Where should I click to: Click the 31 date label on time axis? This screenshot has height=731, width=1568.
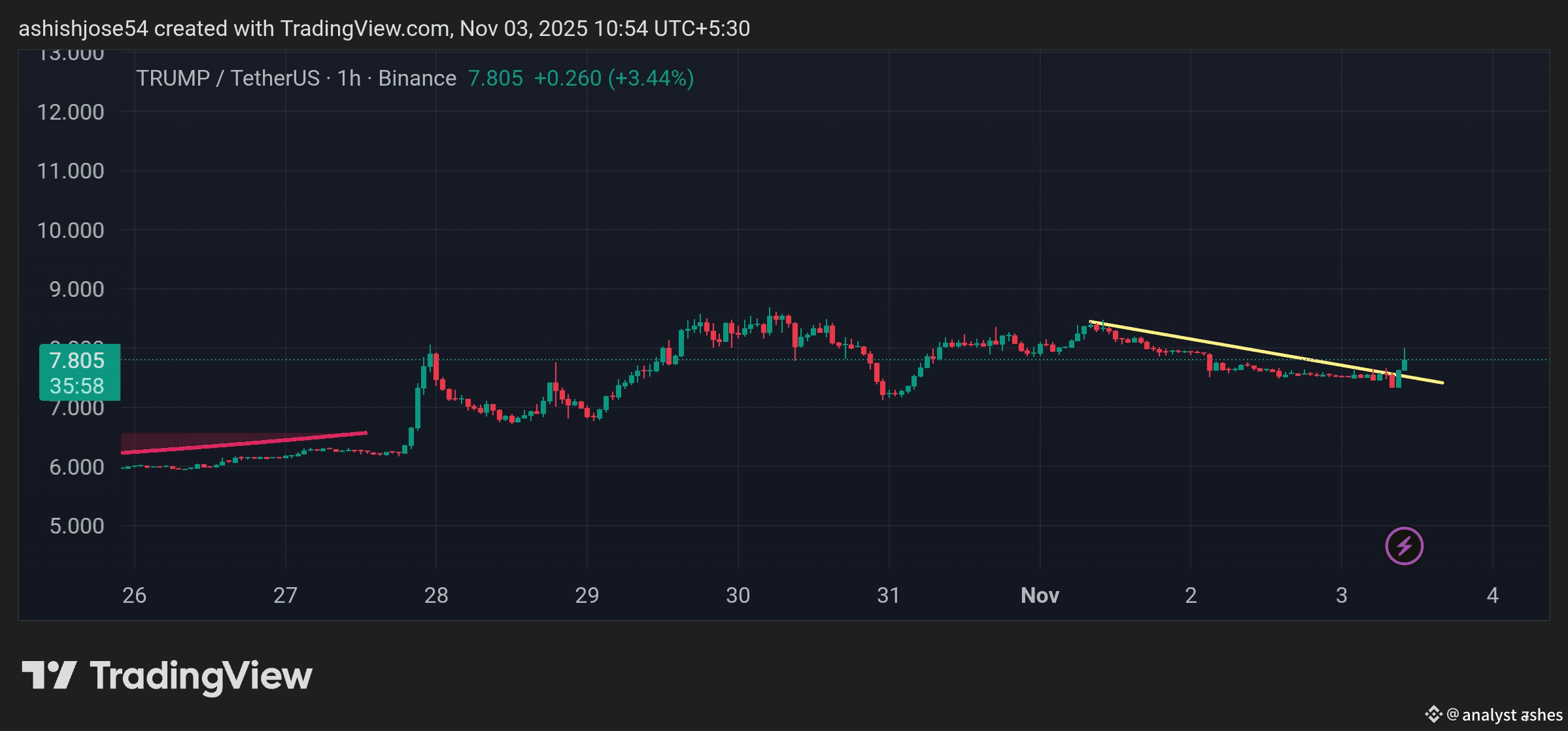[889, 595]
